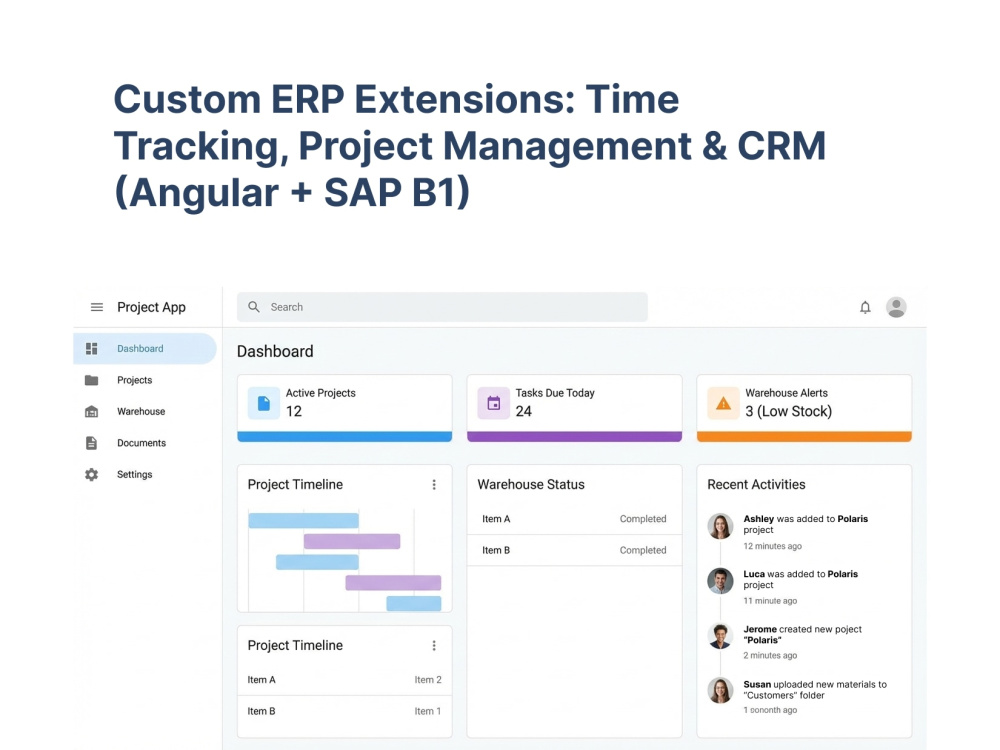Select the upper purple Gantt bar

pos(352,541)
